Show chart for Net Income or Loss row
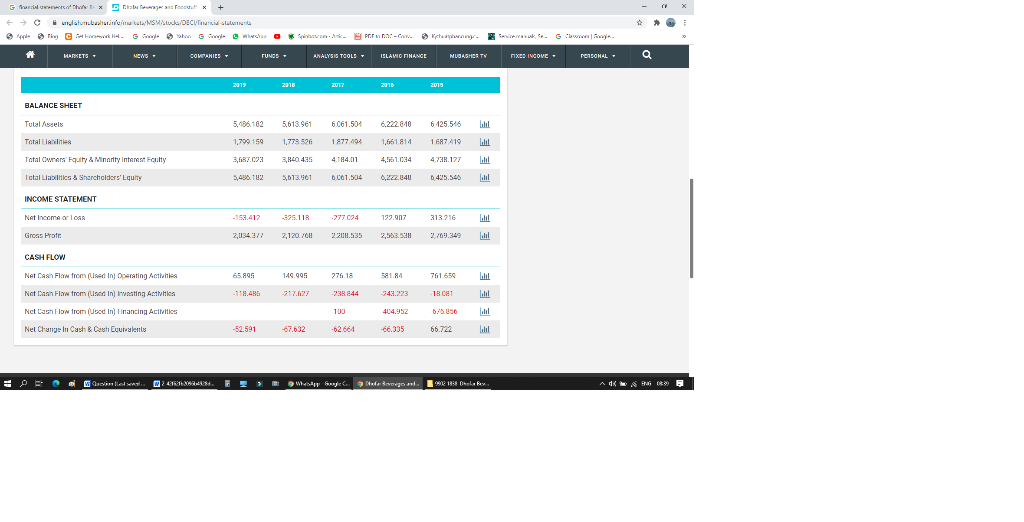The height and width of the screenshot is (522, 1024). (485, 218)
